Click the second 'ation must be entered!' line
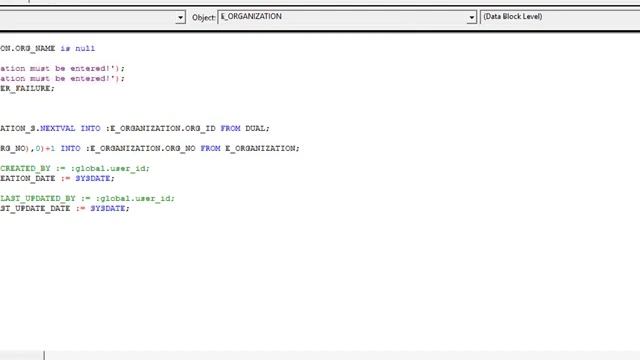Screen dimensions: 640x360 (x=62, y=78)
